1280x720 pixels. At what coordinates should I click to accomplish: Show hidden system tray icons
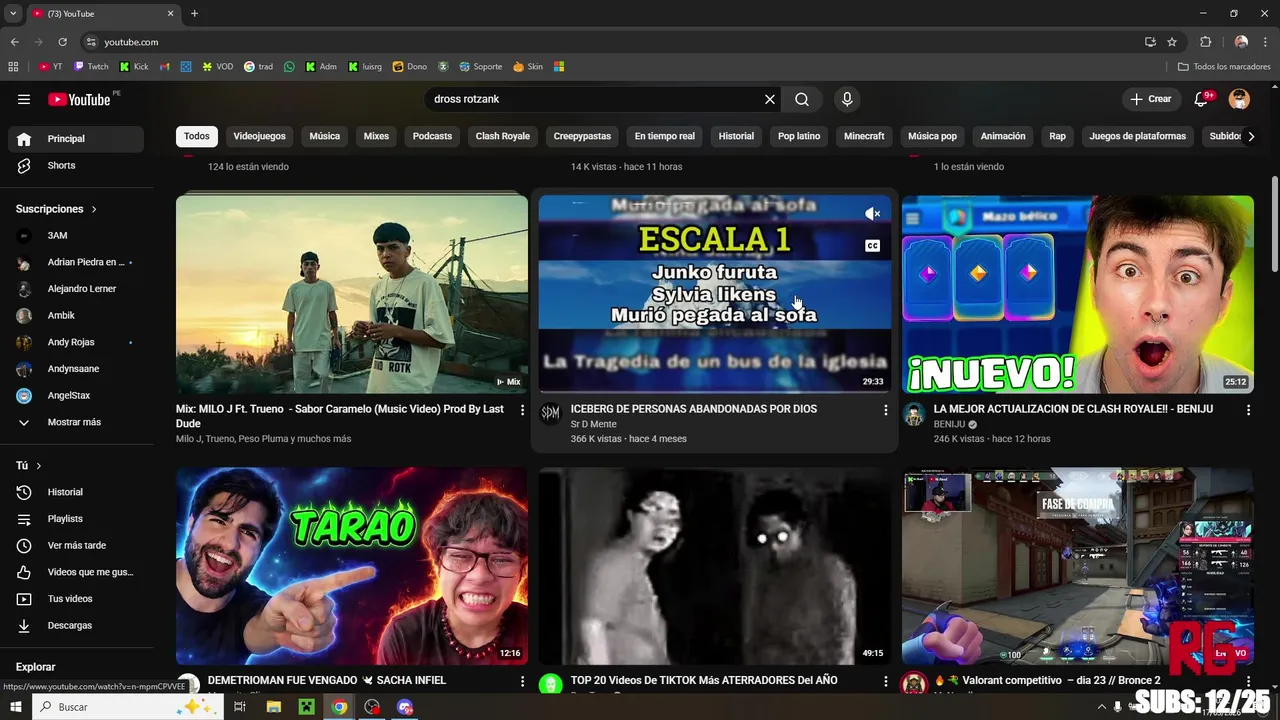1102,707
